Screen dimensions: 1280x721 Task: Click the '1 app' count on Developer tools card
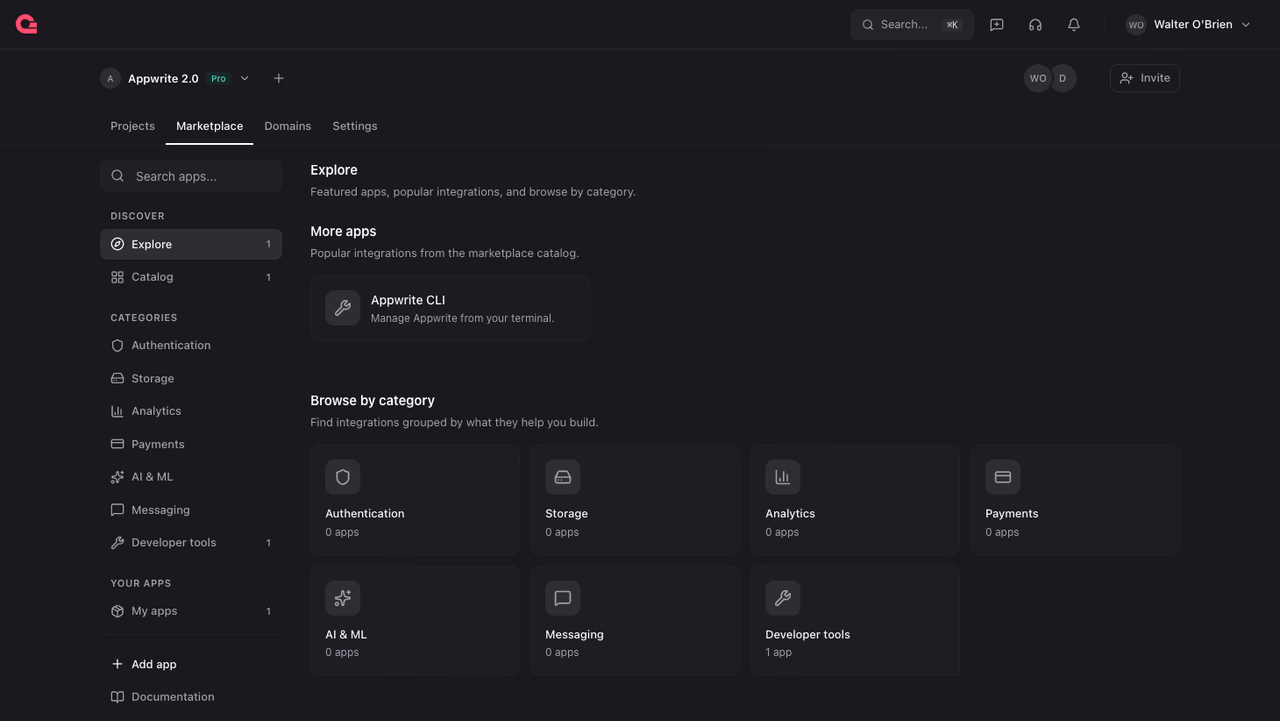779,652
